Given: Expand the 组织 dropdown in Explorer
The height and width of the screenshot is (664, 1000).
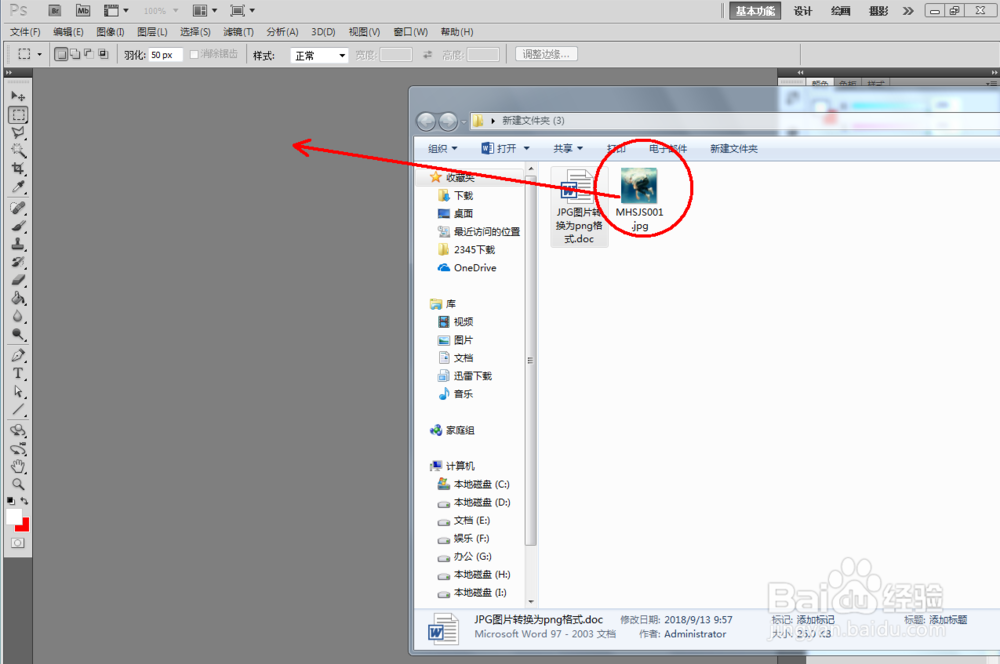Looking at the screenshot, I should (x=443, y=149).
